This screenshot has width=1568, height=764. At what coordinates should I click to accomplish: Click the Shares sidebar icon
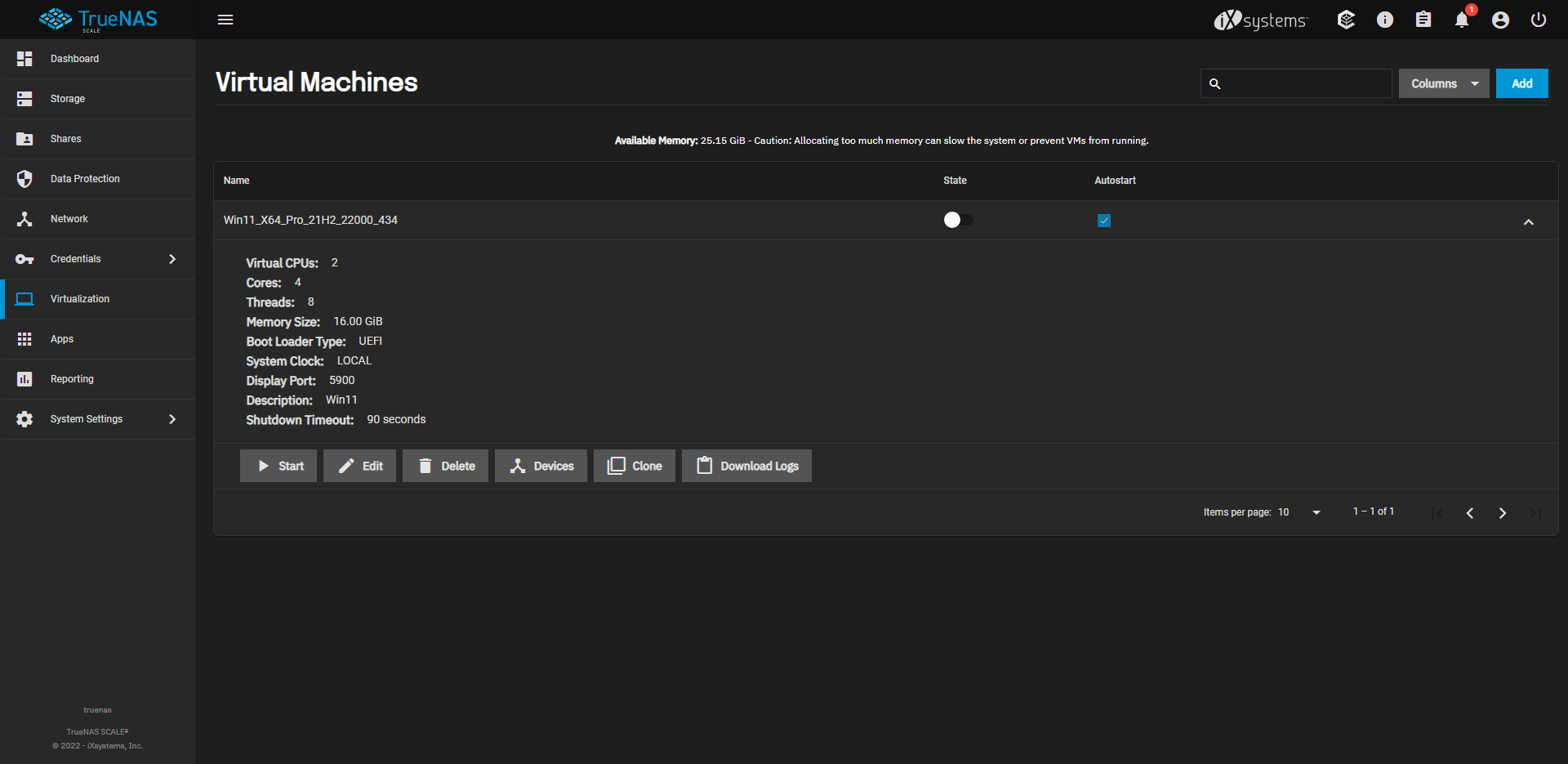click(24, 139)
